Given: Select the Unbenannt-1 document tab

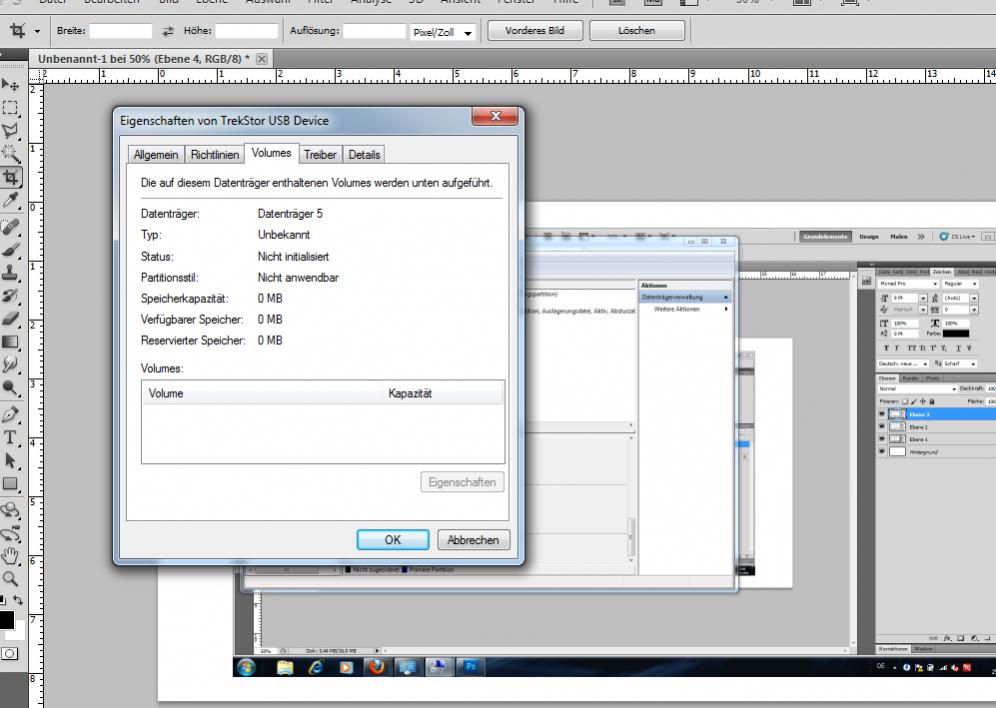Looking at the screenshot, I should (143, 58).
